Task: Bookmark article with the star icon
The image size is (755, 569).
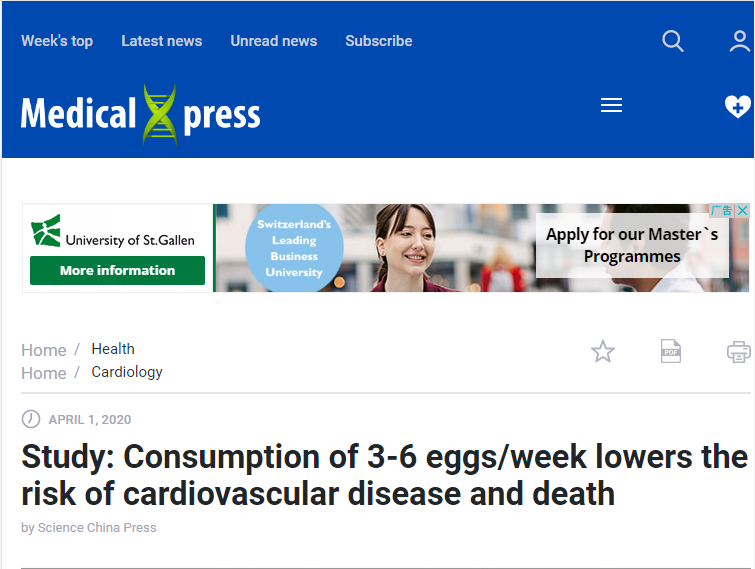Action: pyautogui.click(x=603, y=351)
